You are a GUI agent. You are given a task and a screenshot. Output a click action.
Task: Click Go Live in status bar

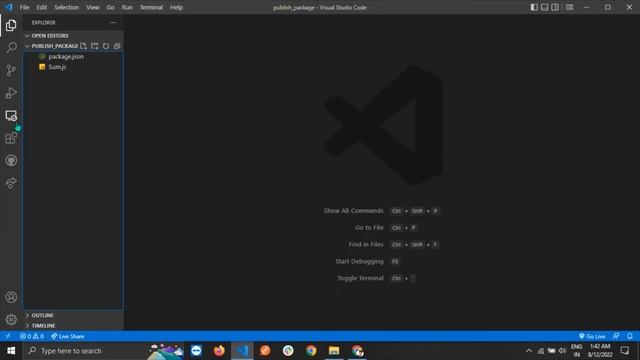pos(592,336)
